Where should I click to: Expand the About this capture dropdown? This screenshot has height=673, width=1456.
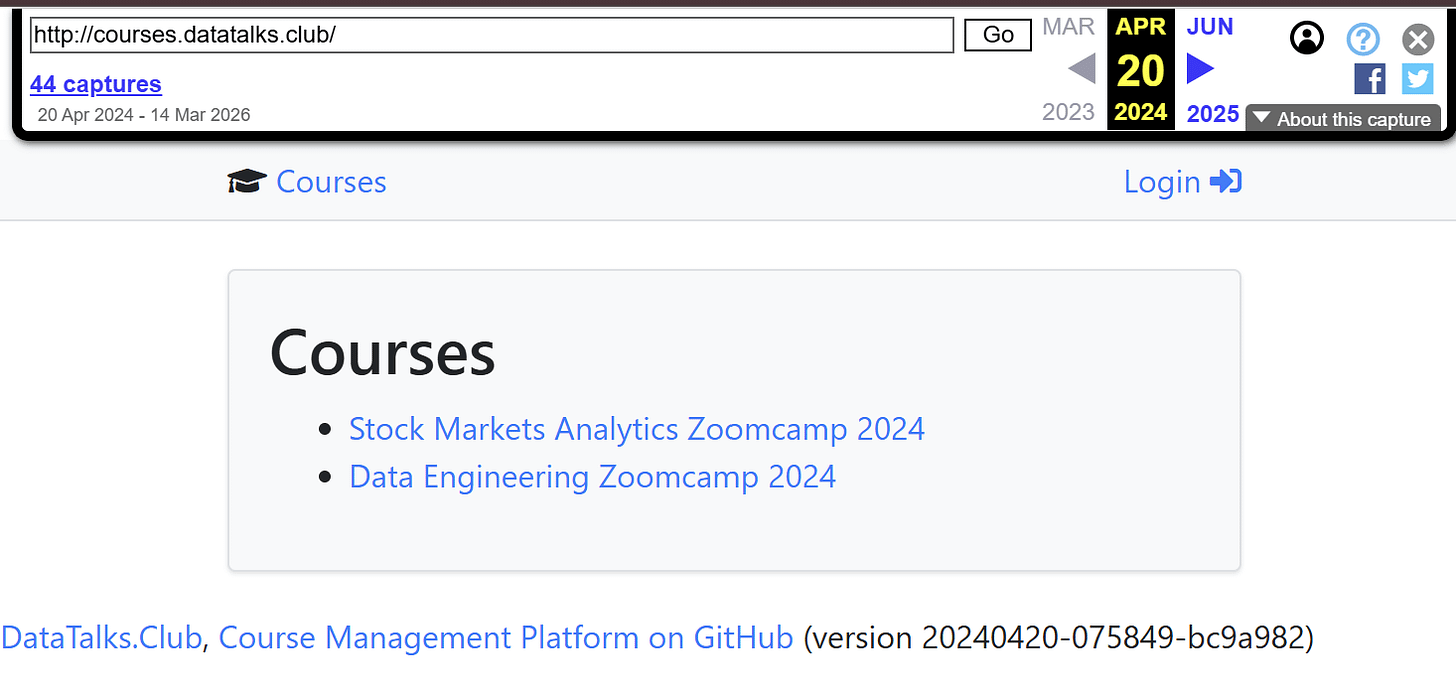[1343, 118]
